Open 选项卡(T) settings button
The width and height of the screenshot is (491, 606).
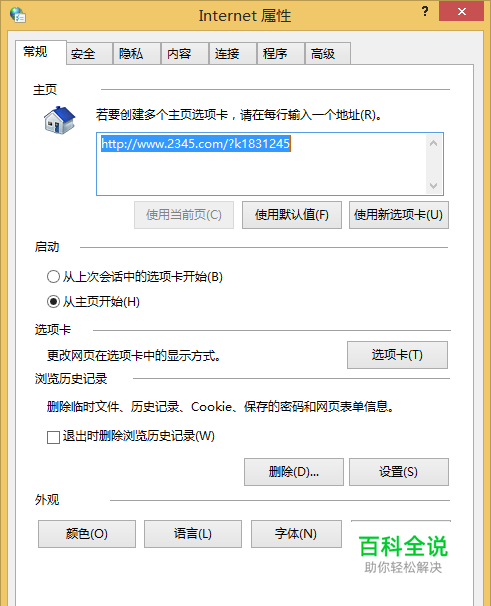coord(397,355)
